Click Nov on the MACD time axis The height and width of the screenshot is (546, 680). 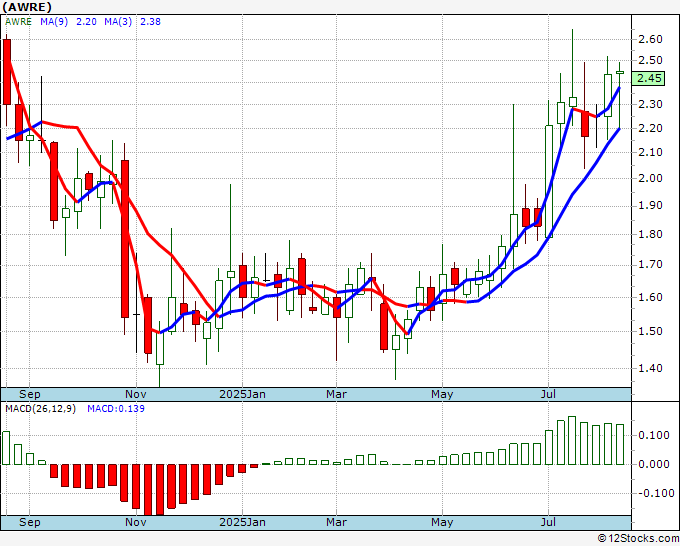[x=136, y=522]
